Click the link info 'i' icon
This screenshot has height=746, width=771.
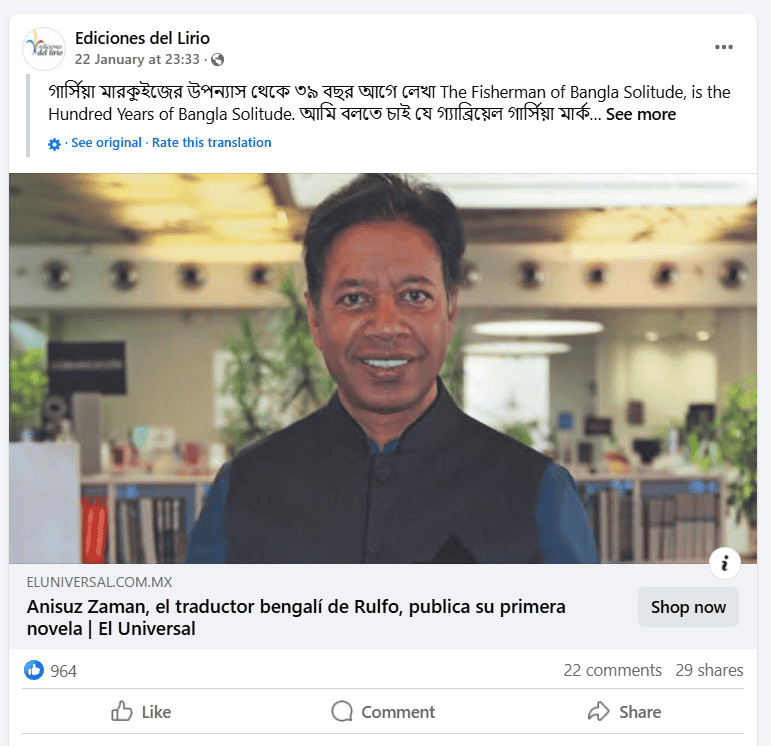(x=725, y=563)
